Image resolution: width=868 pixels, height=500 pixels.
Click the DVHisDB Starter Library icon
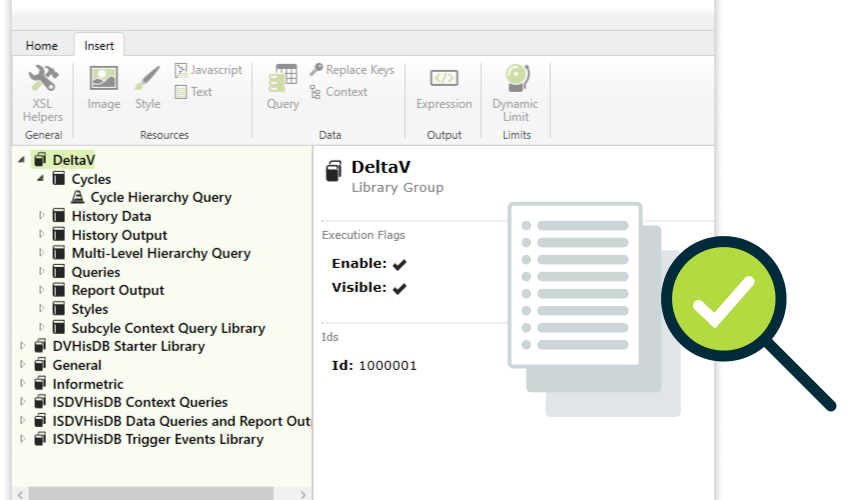pos(40,346)
